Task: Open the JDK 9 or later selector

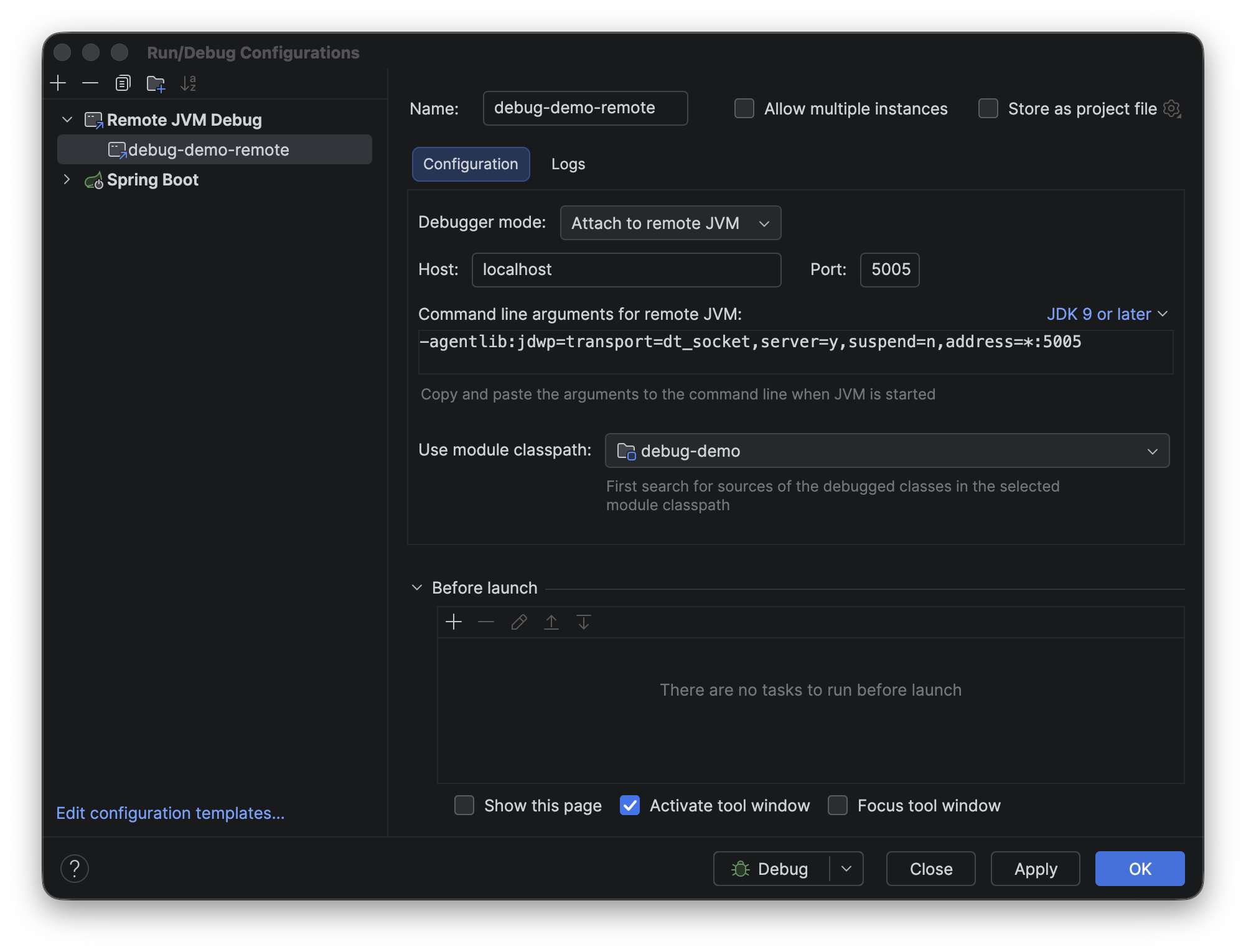Action: pyautogui.click(x=1107, y=314)
